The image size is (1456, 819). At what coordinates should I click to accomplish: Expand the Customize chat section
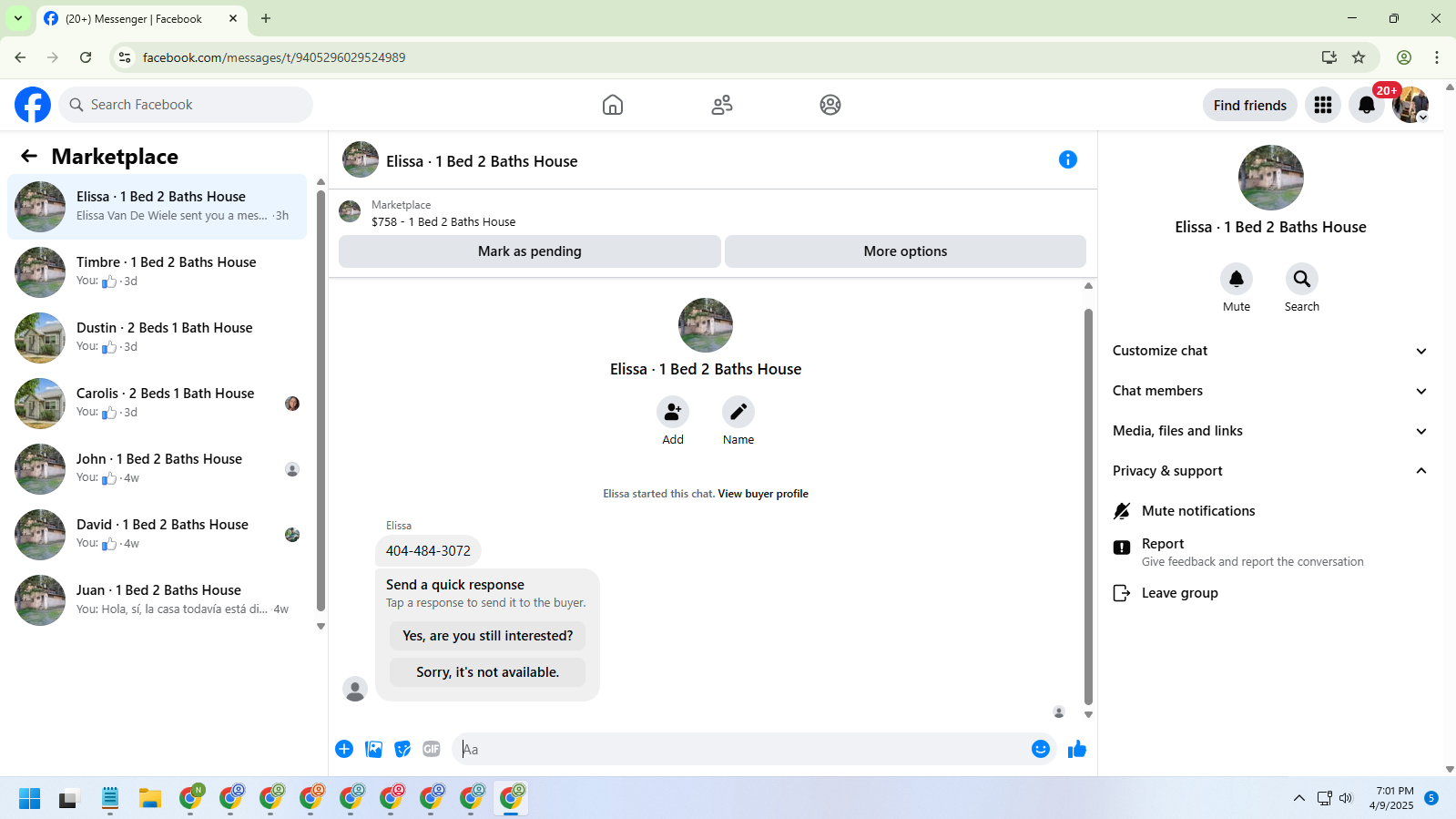pos(1270,351)
